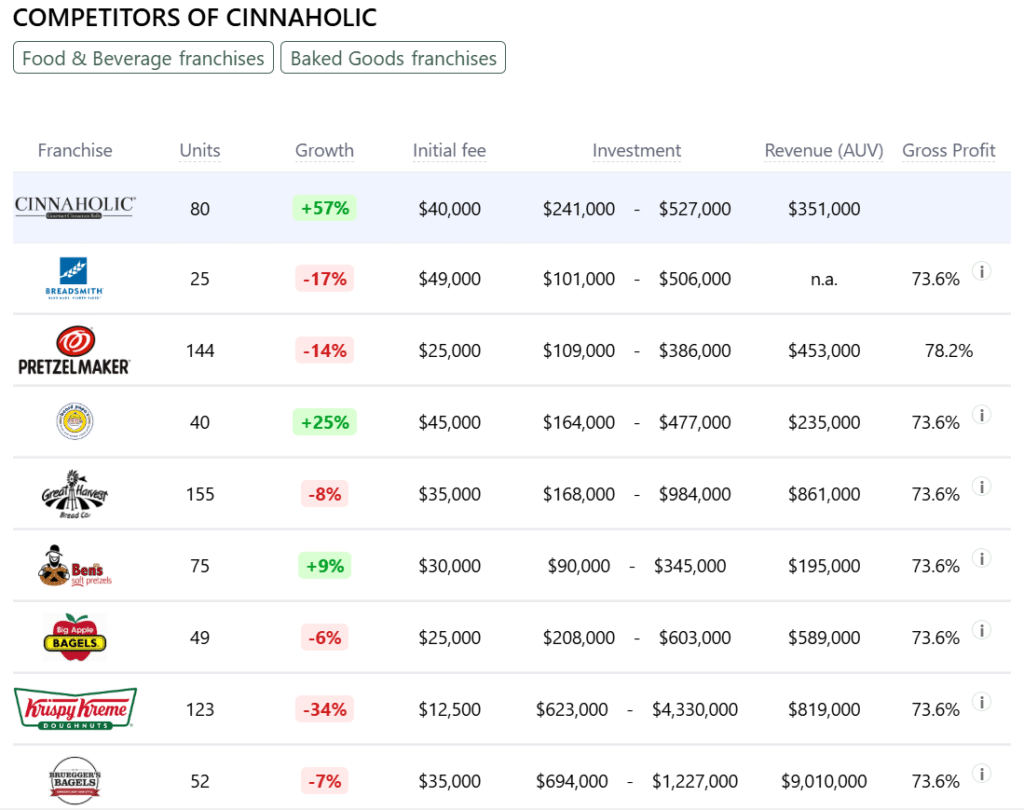Image resolution: width=1024 pixels, height=810 pixels.
Task: Click the +9% growth badge
Action: coord(325,566)
